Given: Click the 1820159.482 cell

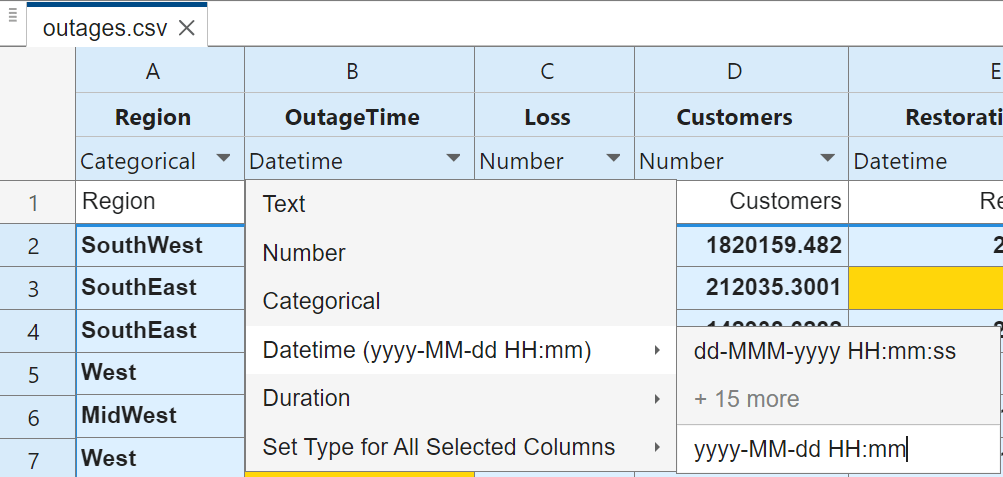Looking at the screenshot, I should (762, 245).
